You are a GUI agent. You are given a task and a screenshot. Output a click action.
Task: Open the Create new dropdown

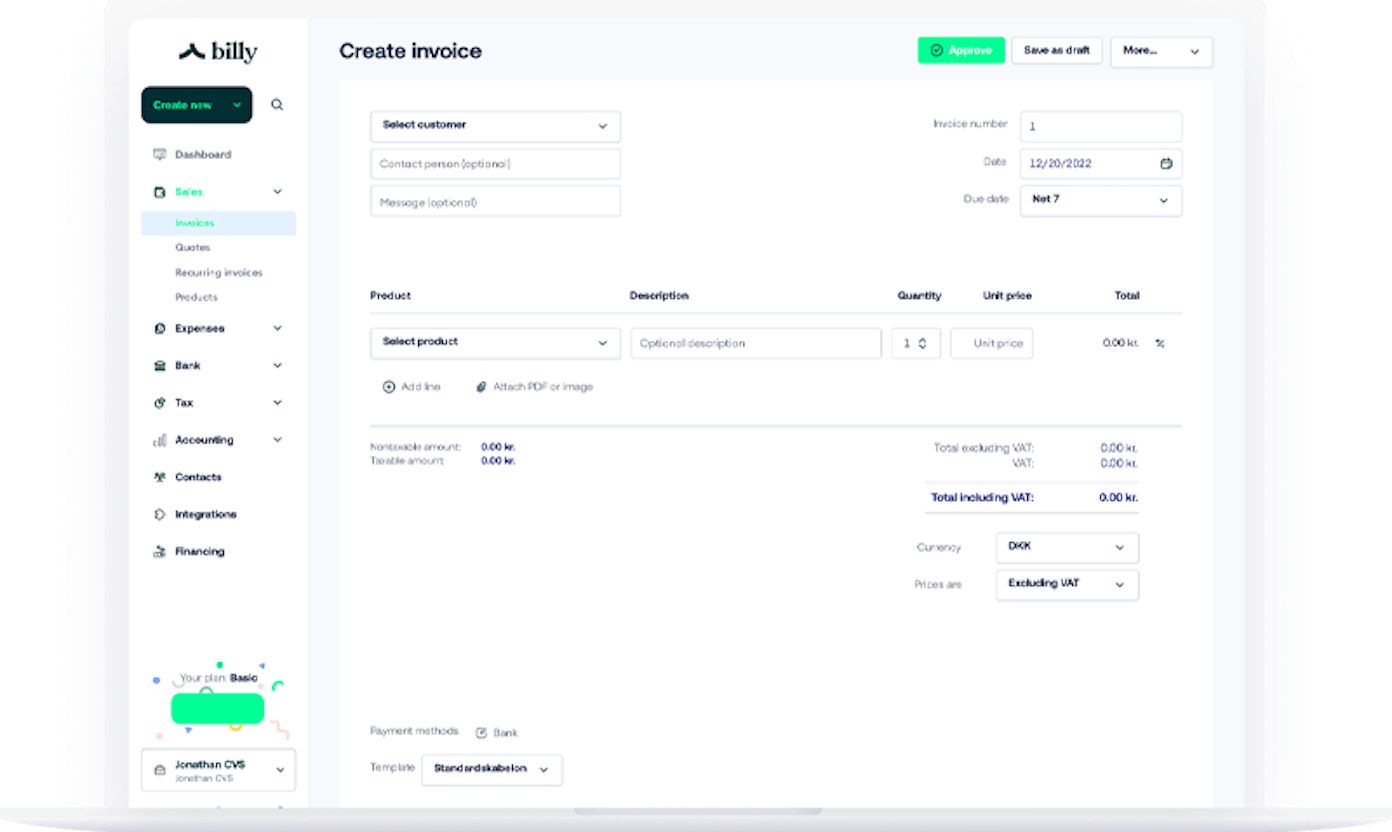click(197, 105)
